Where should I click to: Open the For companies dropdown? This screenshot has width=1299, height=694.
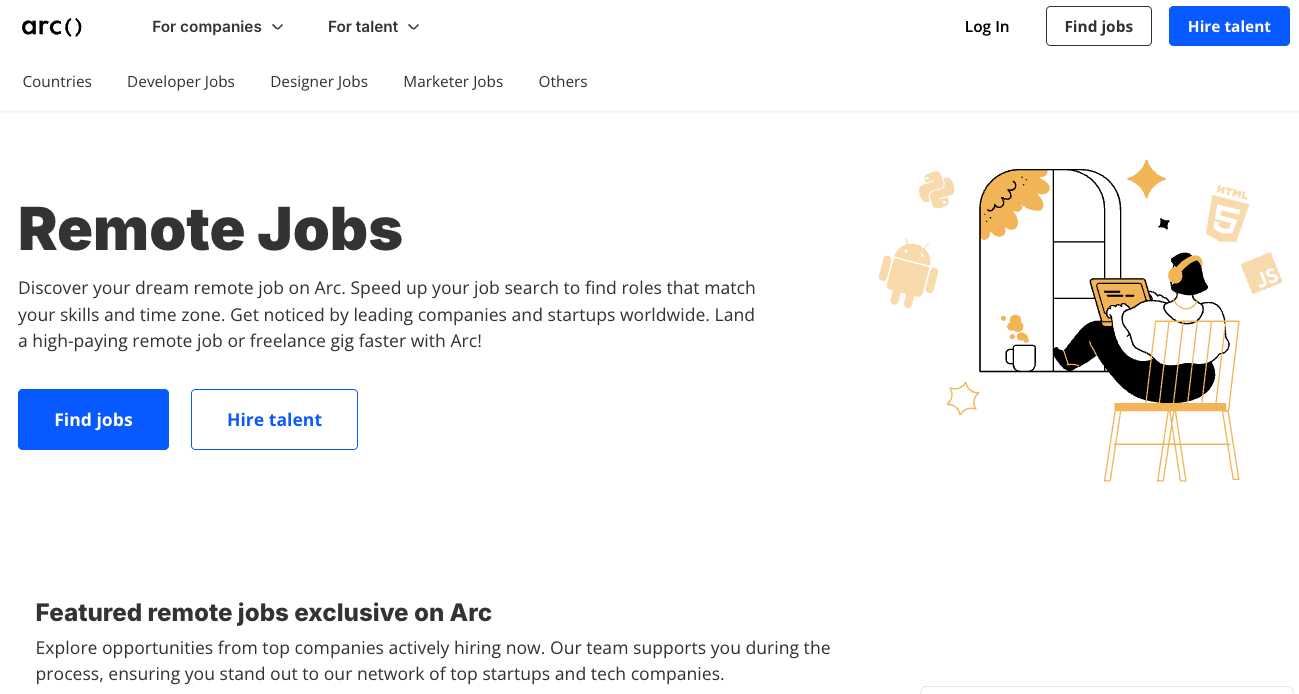pyautogui.click(x=217, y=27)
